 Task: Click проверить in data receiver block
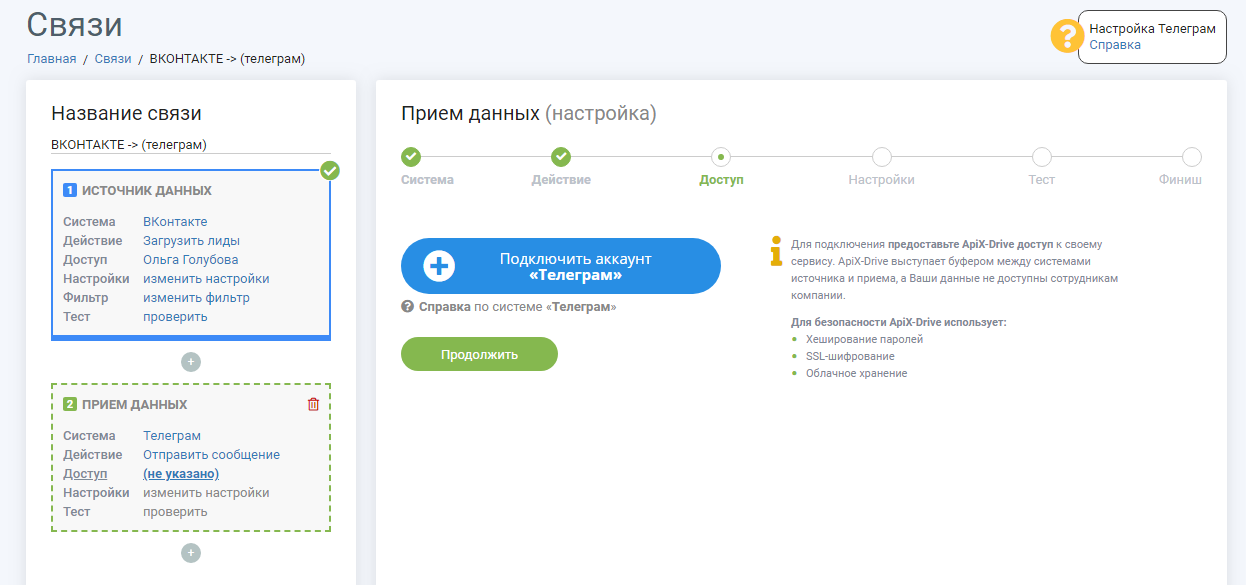pyautogui.click(x=175, y=512)
